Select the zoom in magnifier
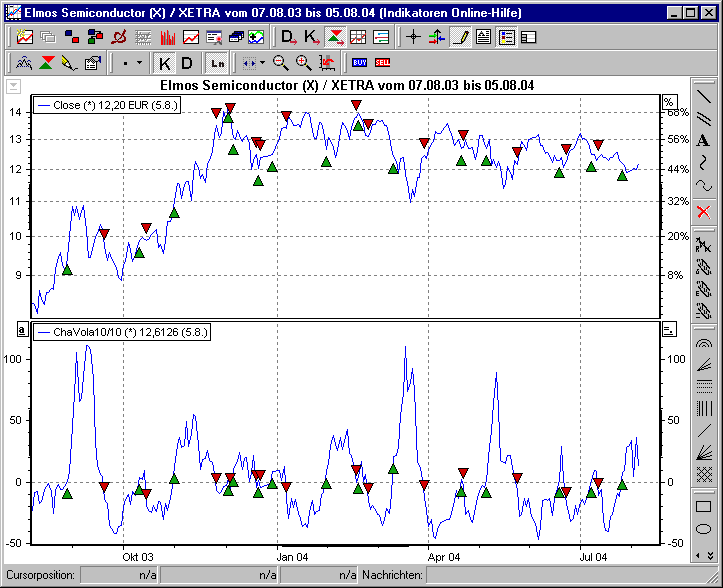 pos(303,63)
